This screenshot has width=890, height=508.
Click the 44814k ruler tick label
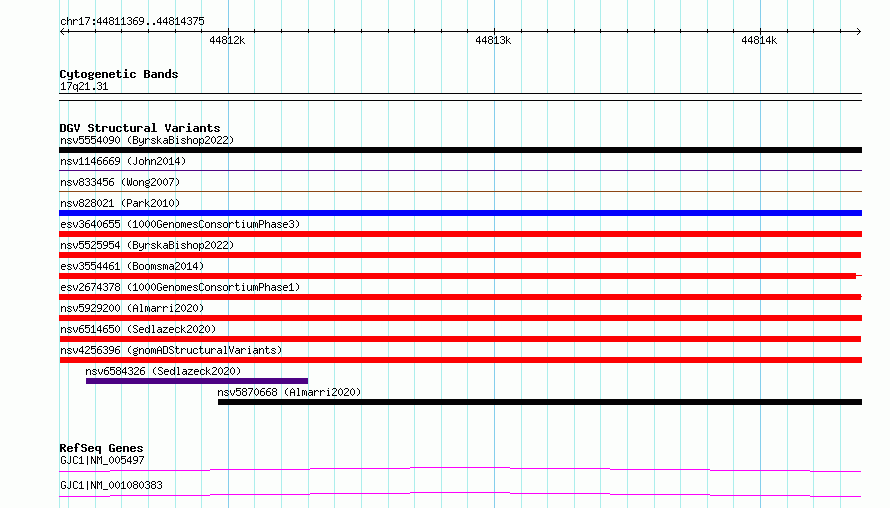click(759, 40)
